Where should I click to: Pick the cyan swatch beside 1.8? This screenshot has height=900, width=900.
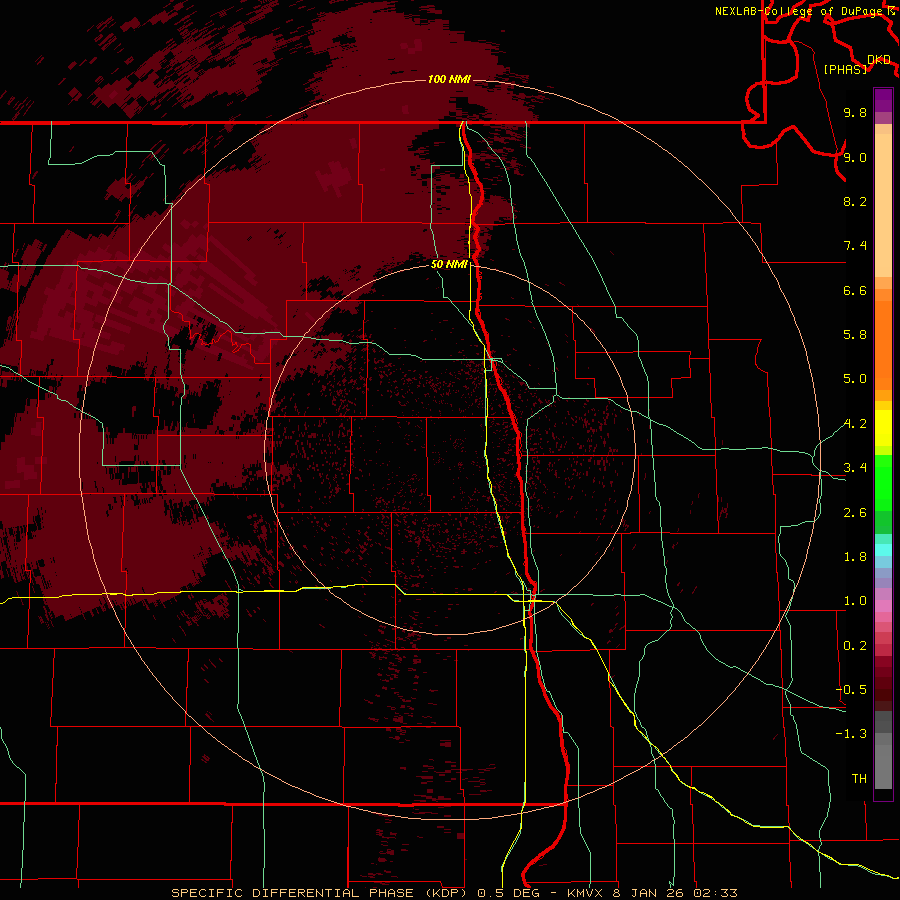pyautogui.click(x=883, y=550)
